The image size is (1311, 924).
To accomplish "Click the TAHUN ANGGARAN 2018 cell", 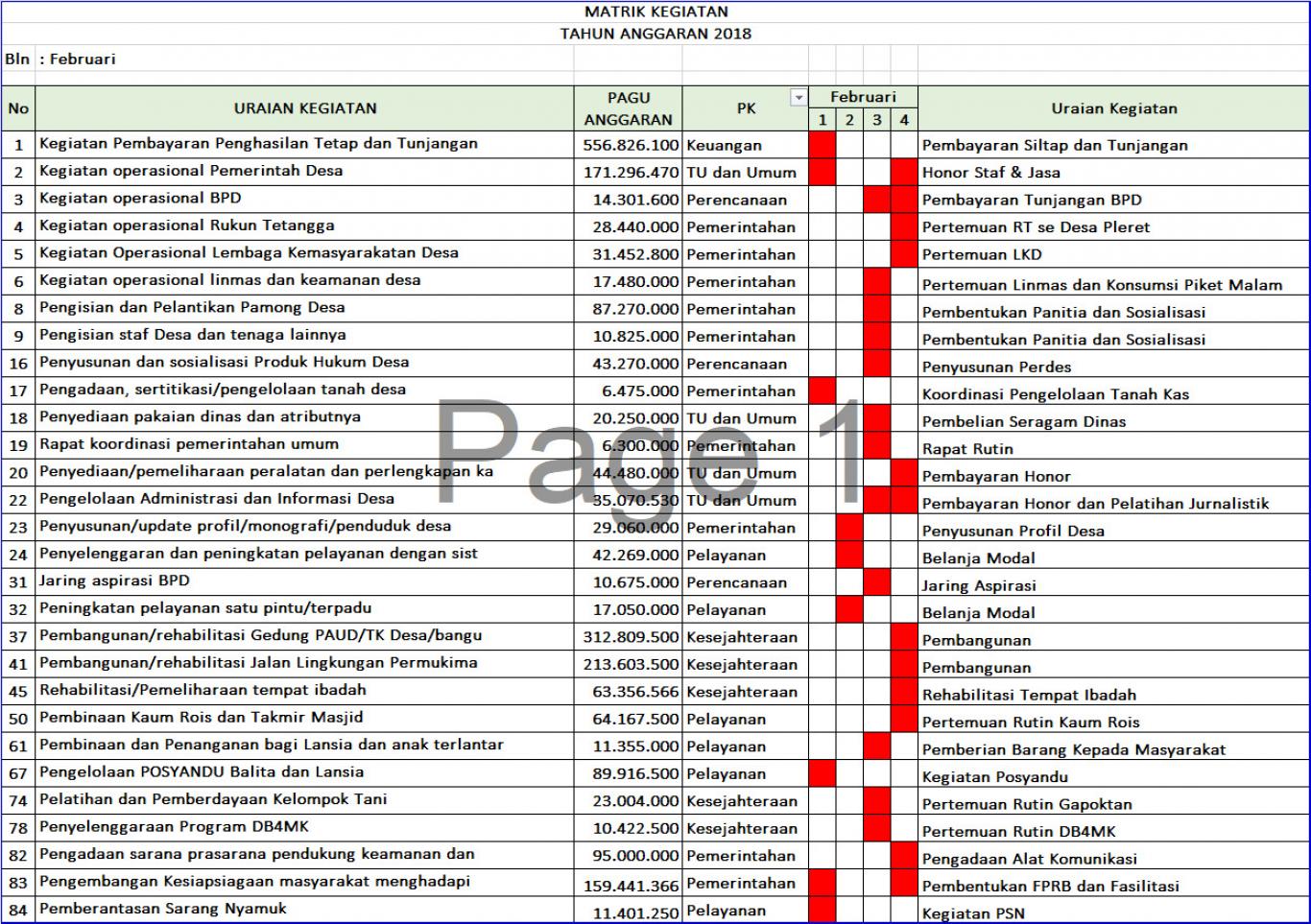I will [656, 34].
